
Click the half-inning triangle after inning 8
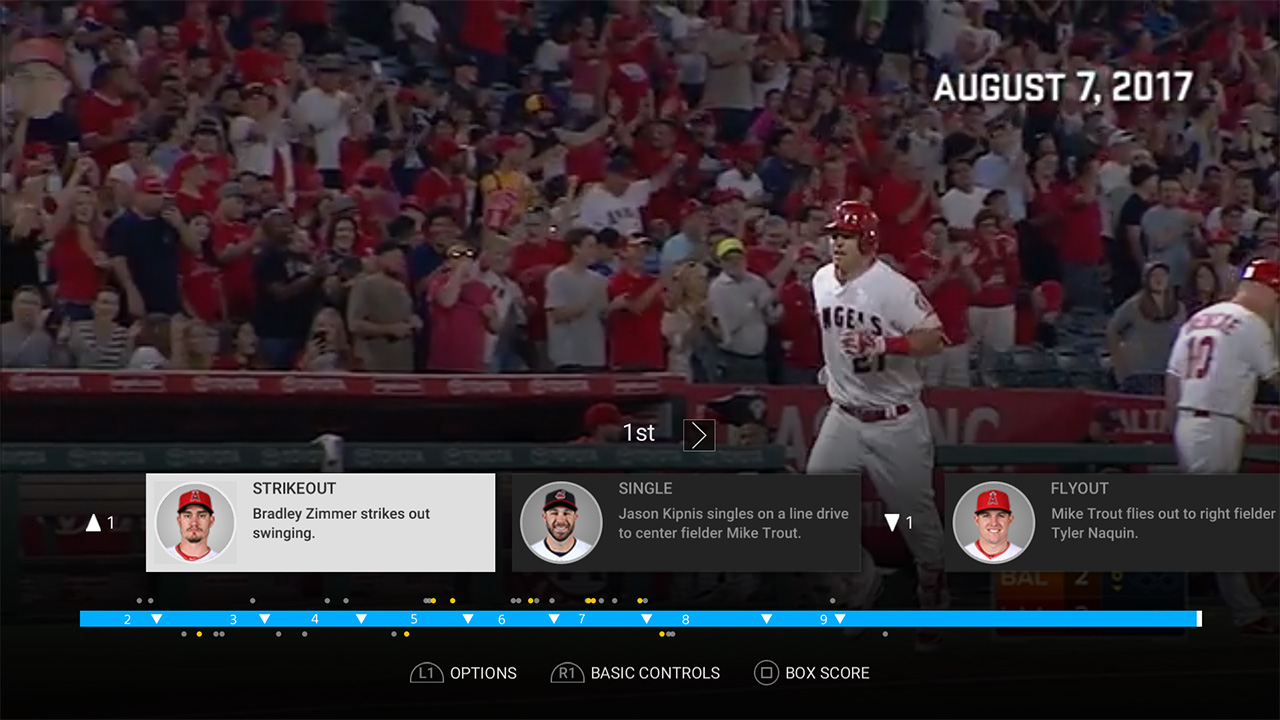766,619
